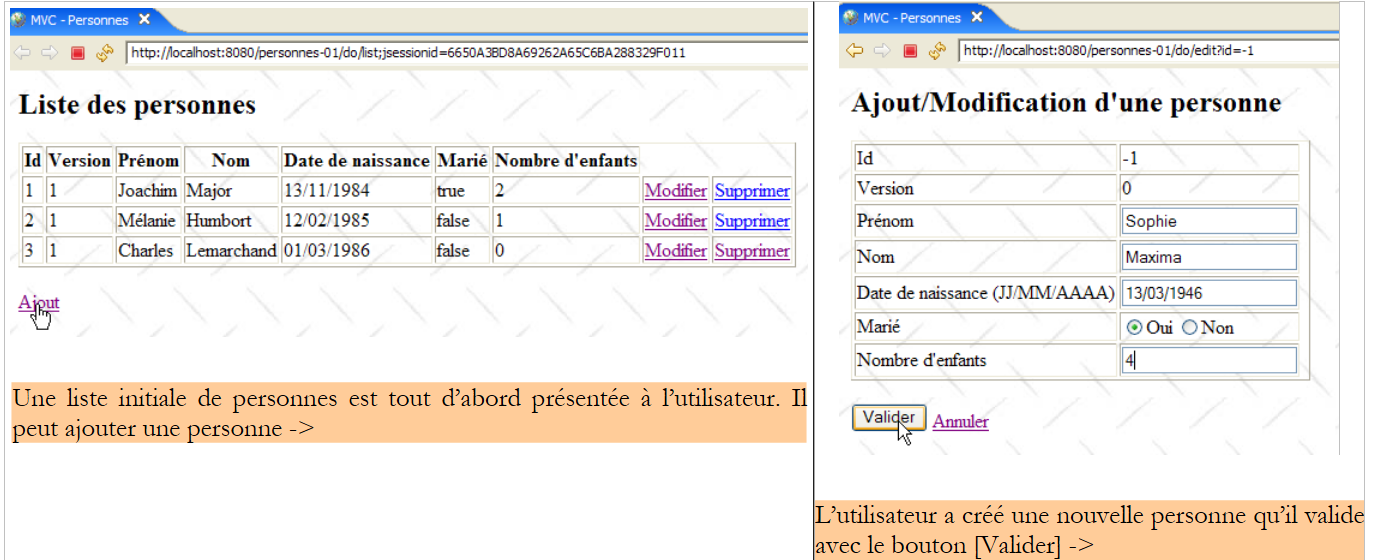Click the forward arrow in the edit form browser
This screenshot has height=560, width=1373.
pos(882,50)
